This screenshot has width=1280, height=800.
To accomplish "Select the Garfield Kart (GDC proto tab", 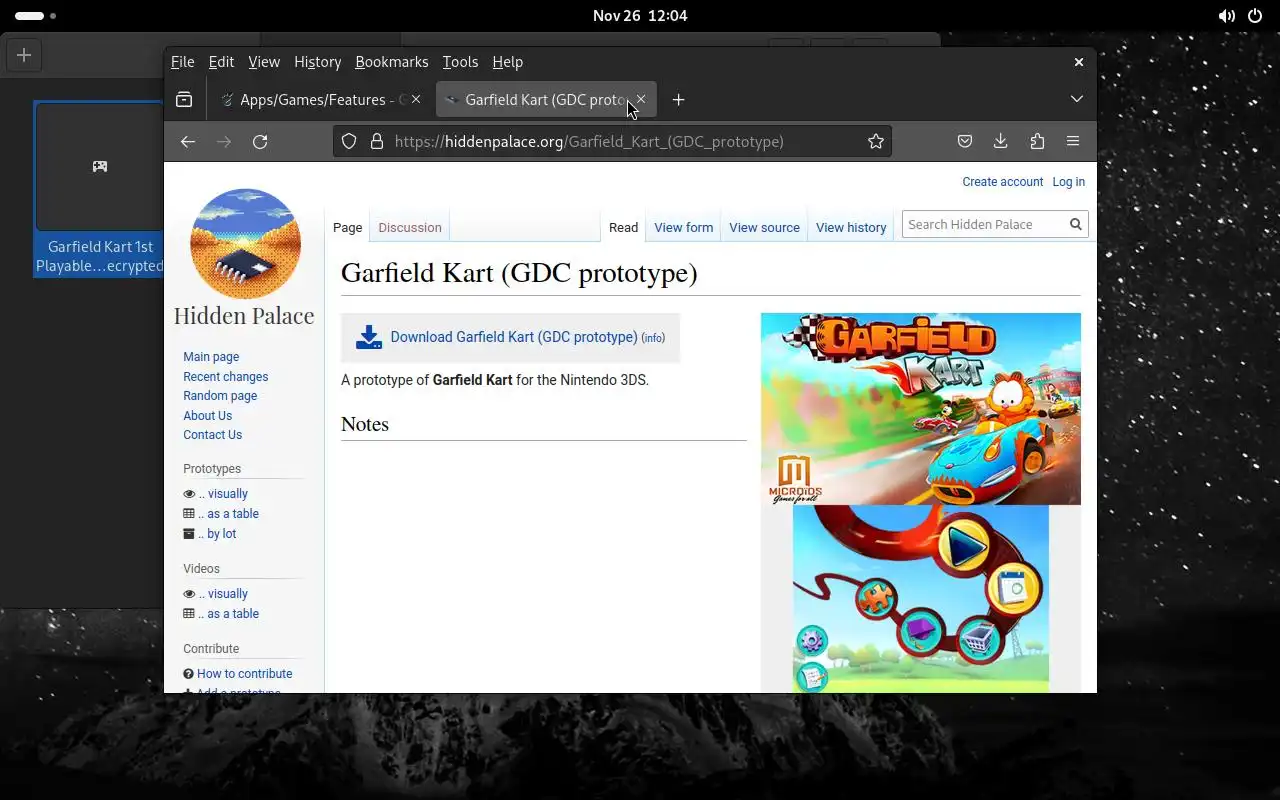I will pos(546,100).
